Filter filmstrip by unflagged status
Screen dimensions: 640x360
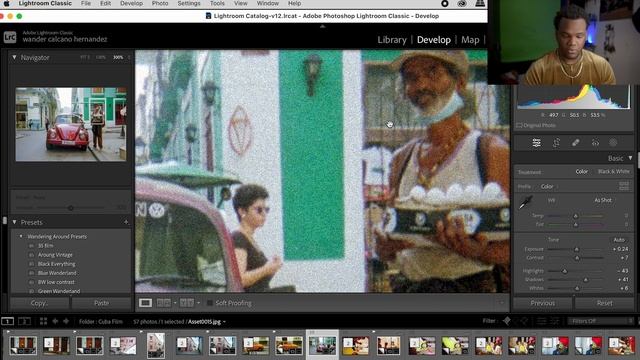[516, 321]
